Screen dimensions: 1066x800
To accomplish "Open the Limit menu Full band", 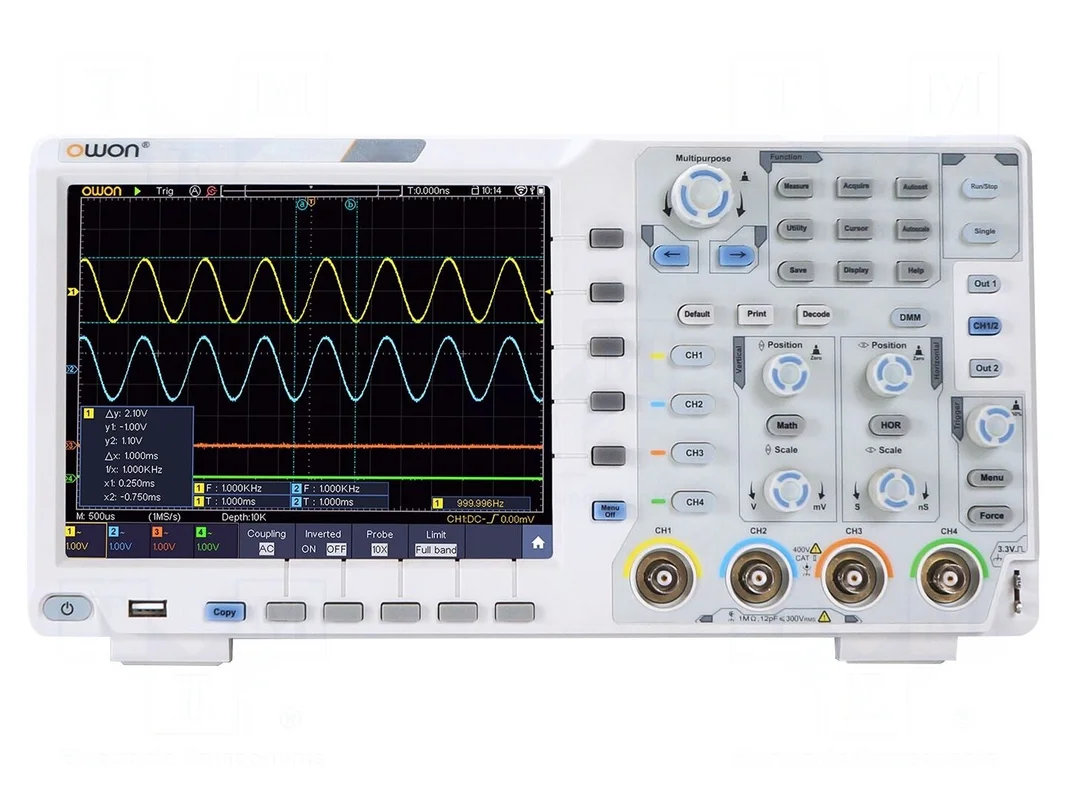I will point(436,542).
